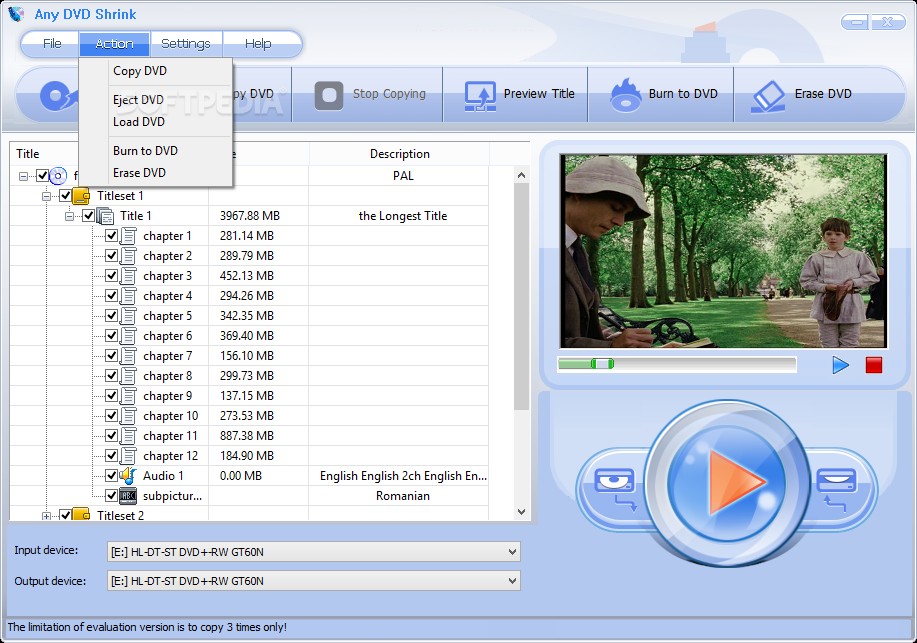917x643 pixels.
Task: Click the red stop preview square
Action: click(x=874, y=365)
